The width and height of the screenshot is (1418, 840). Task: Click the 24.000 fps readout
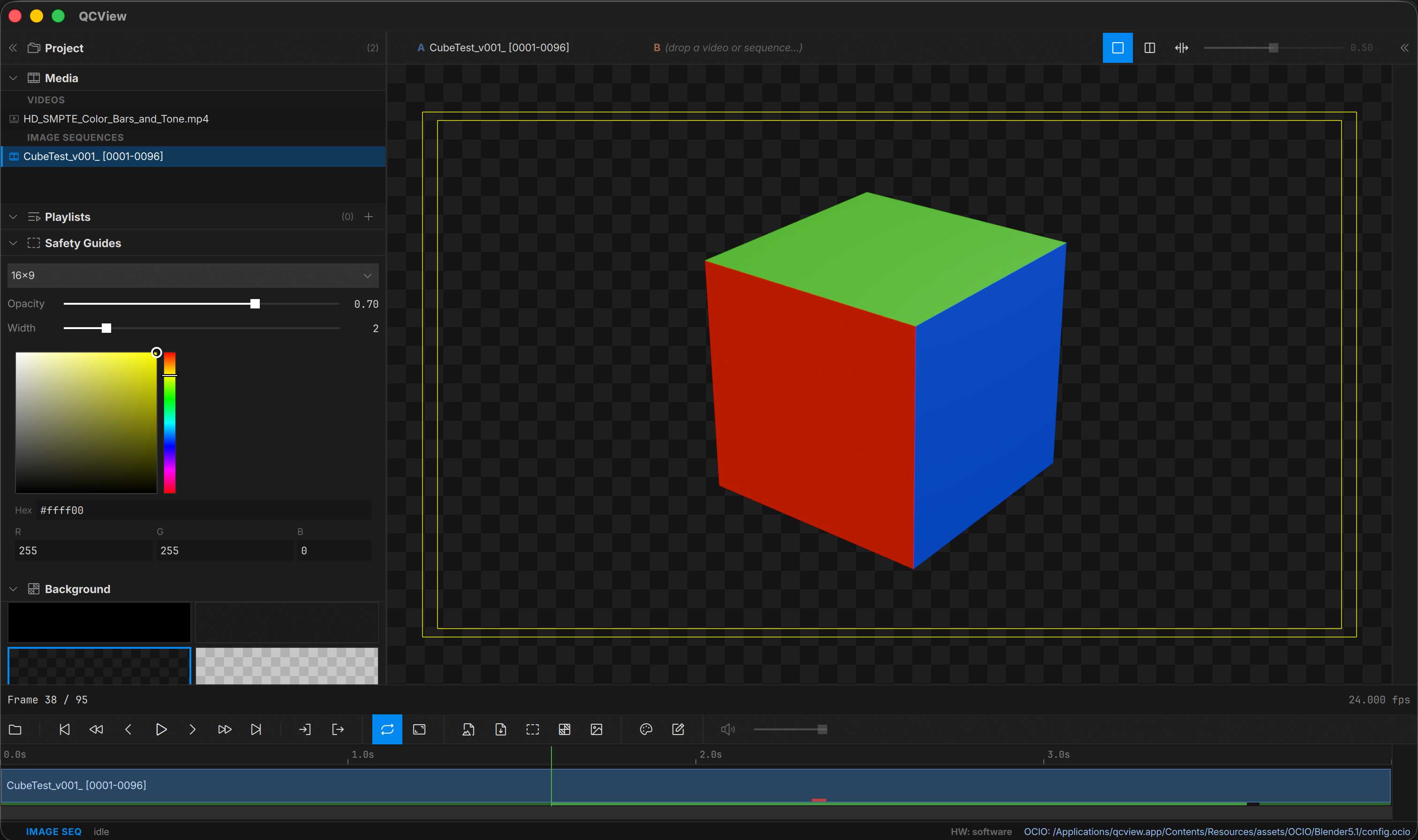coord(1379,700)
